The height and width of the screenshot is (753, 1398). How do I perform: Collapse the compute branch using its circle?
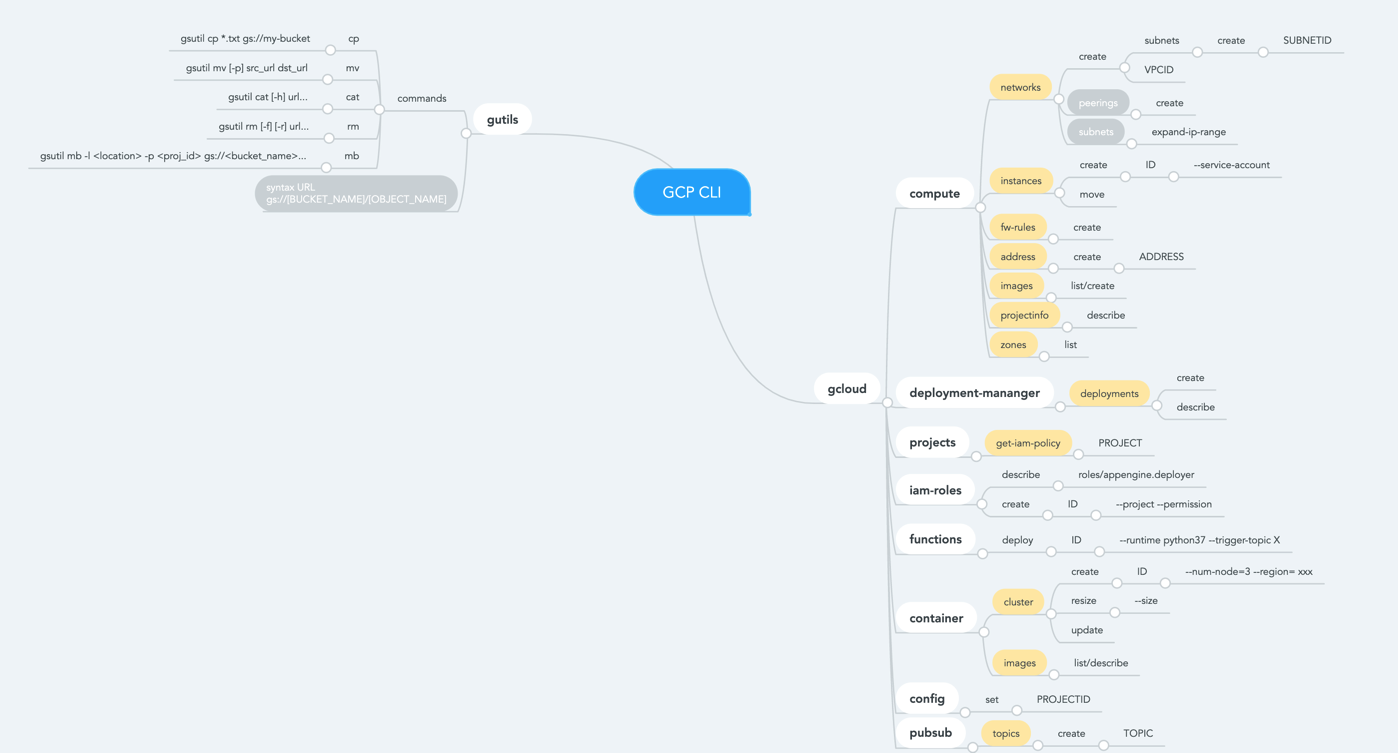[x=980, y=207]
